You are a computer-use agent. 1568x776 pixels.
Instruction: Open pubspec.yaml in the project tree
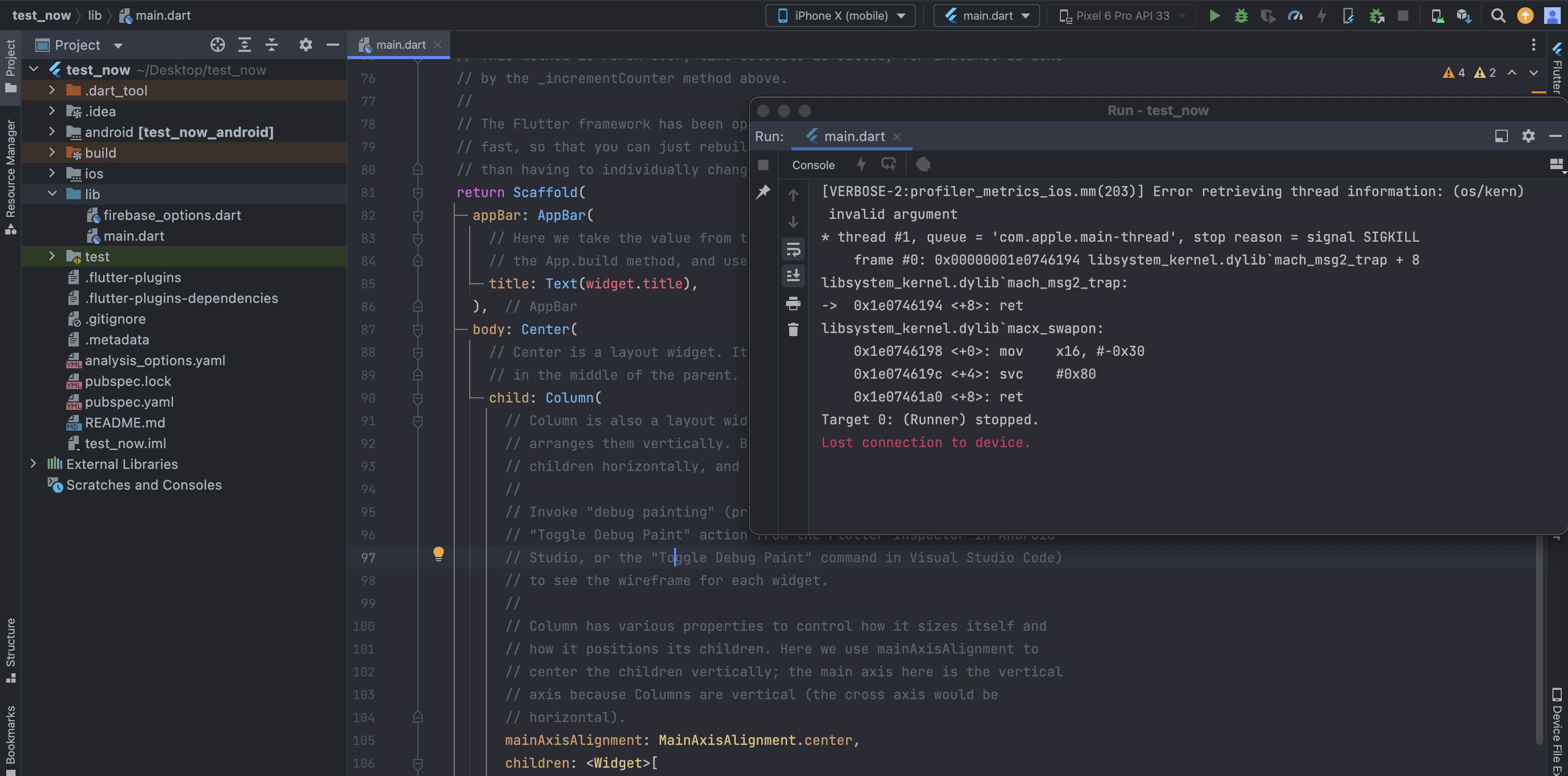[129, 401]
